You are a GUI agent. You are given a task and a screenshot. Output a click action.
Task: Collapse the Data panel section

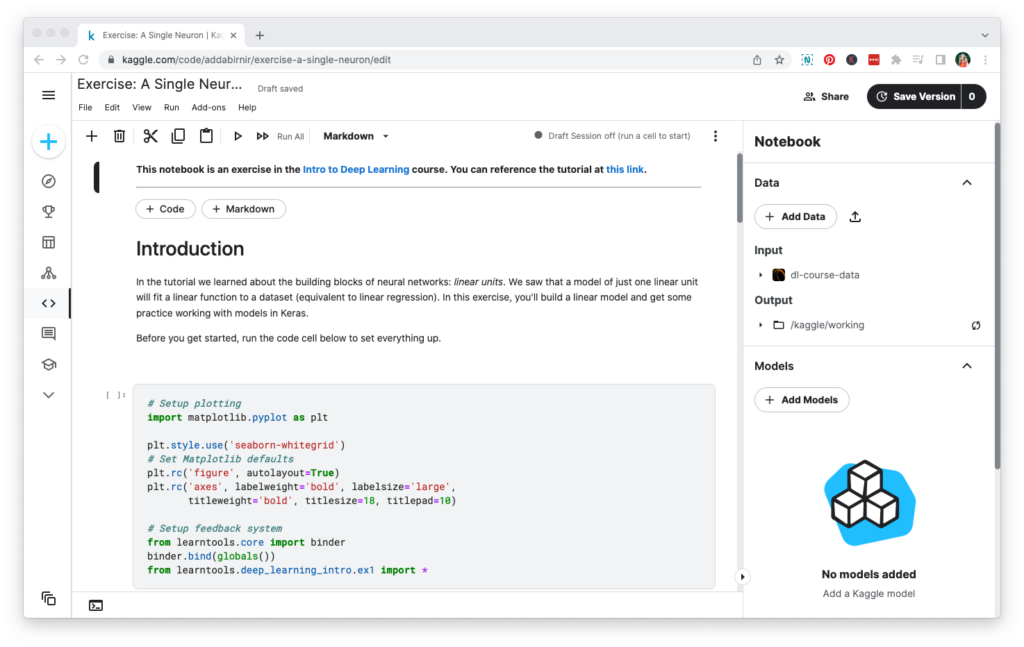(x=966, y=182)
